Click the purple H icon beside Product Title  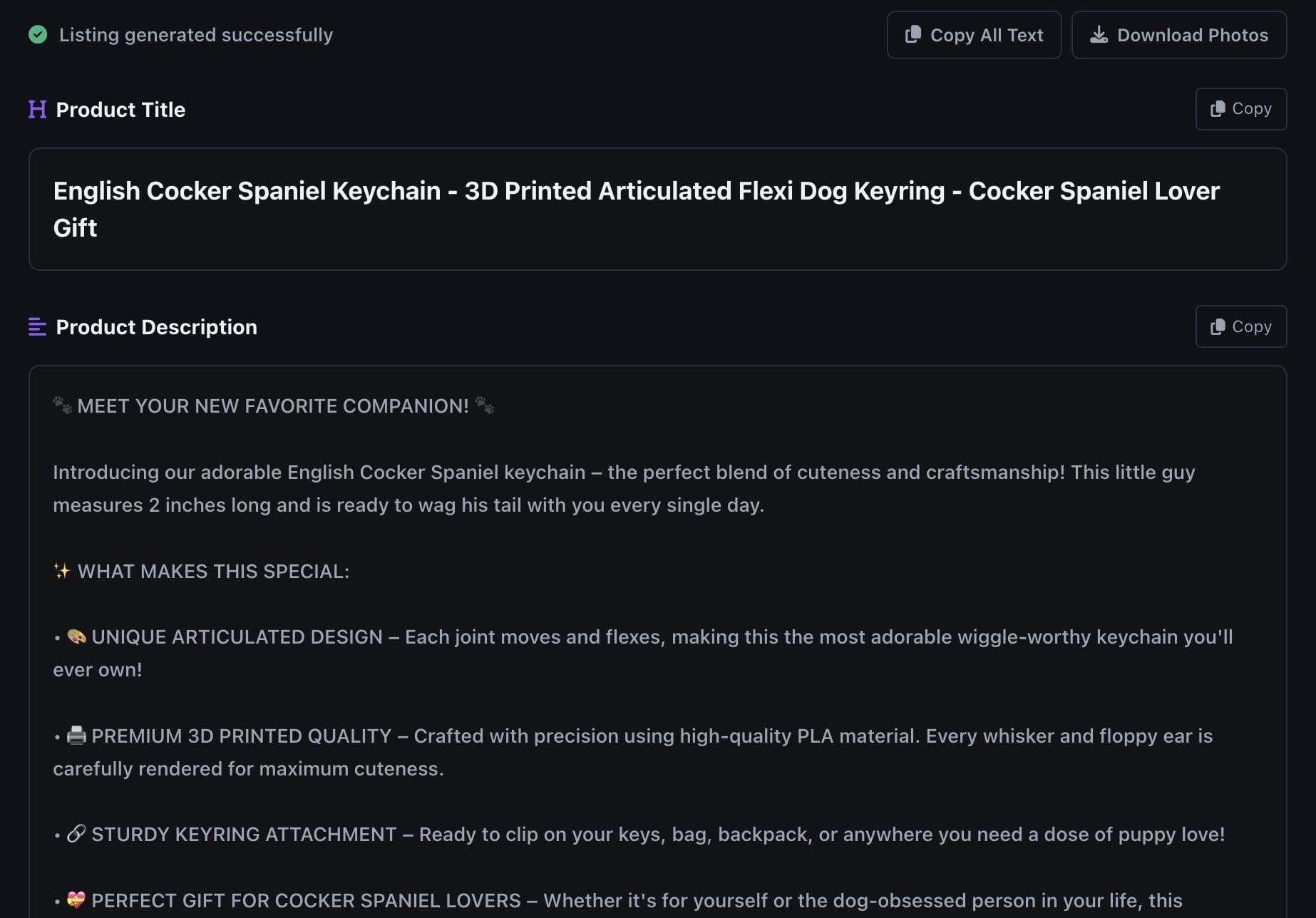point(37,109)
